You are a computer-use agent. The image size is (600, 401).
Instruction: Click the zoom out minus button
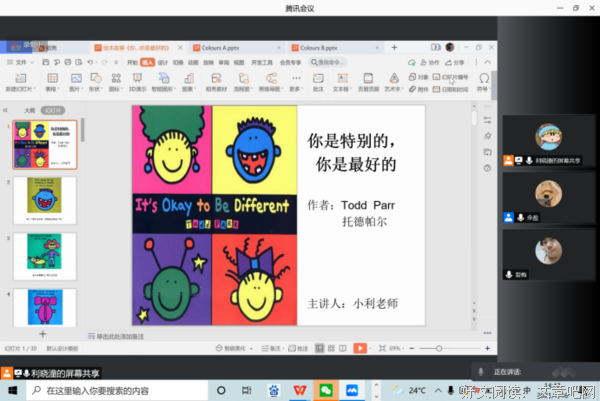tap(412, 348)
